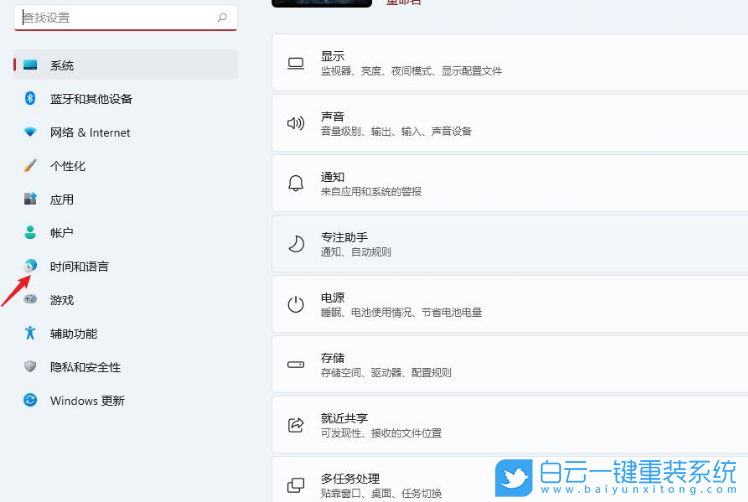The width and height of the screenshot is (748, 502).
Task: Open the 多任务处理 multitasking row
Action: point(510,480)
